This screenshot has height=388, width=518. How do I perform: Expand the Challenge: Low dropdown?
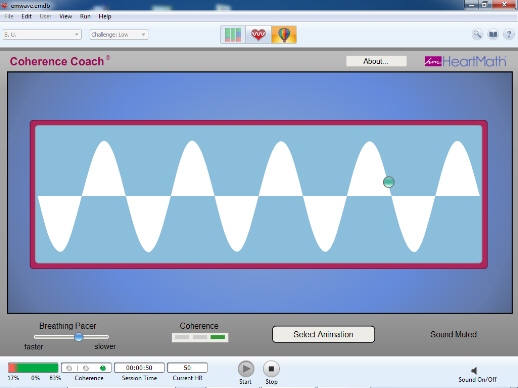point(119,34)
